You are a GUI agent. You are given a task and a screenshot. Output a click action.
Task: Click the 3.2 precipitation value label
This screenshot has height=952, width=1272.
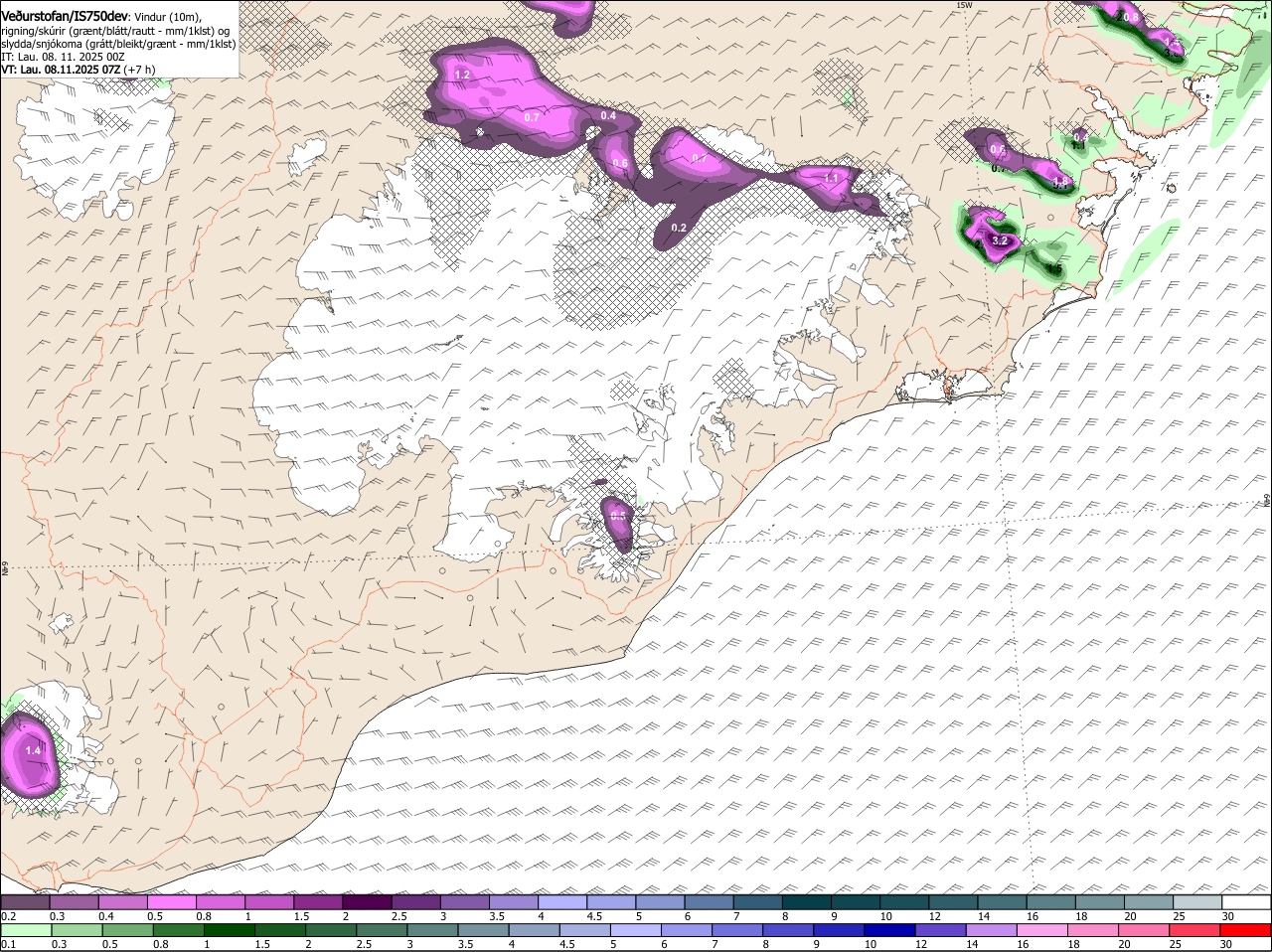1001,240
